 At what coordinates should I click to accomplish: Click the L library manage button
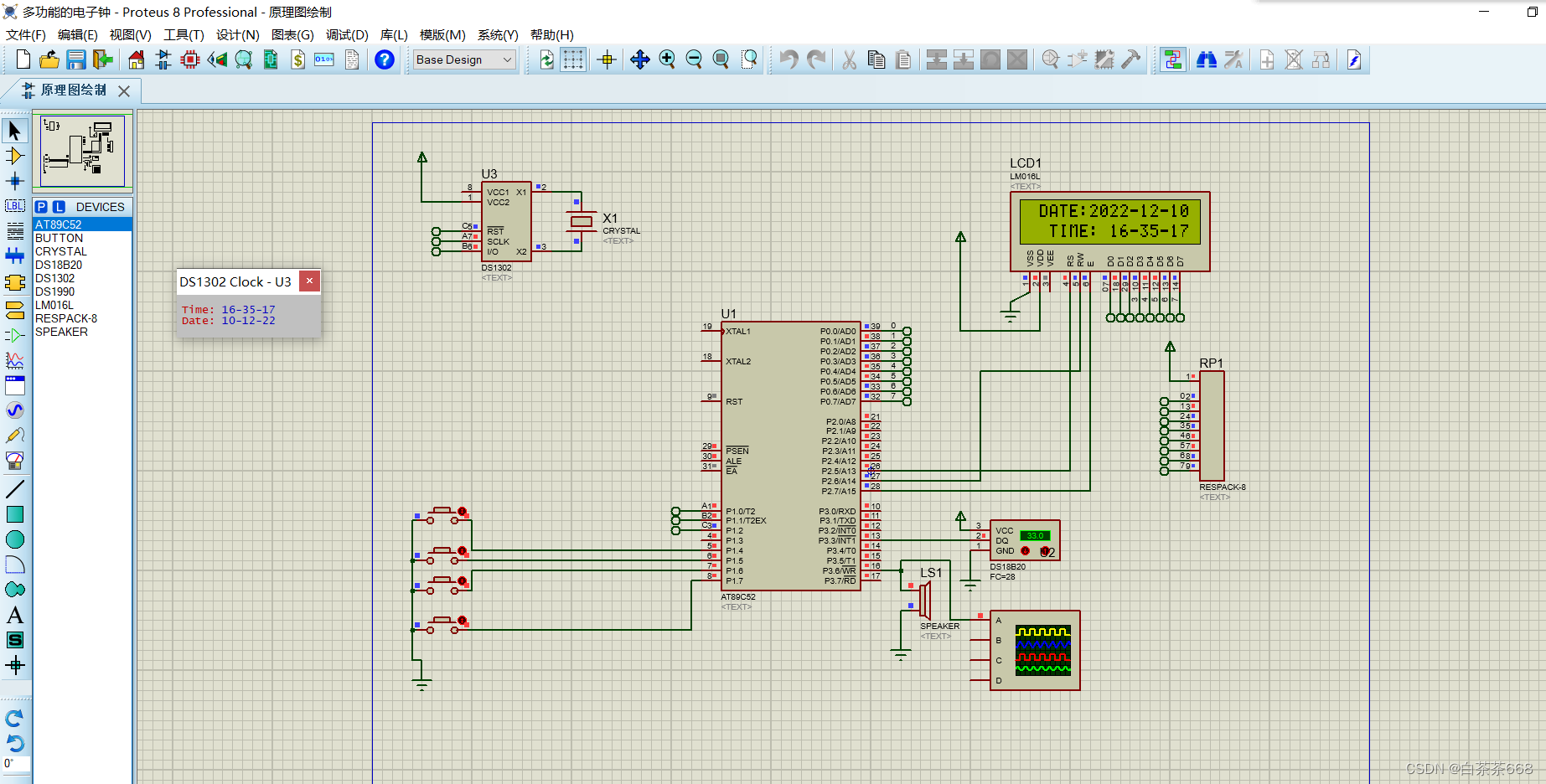pos(59,207)
